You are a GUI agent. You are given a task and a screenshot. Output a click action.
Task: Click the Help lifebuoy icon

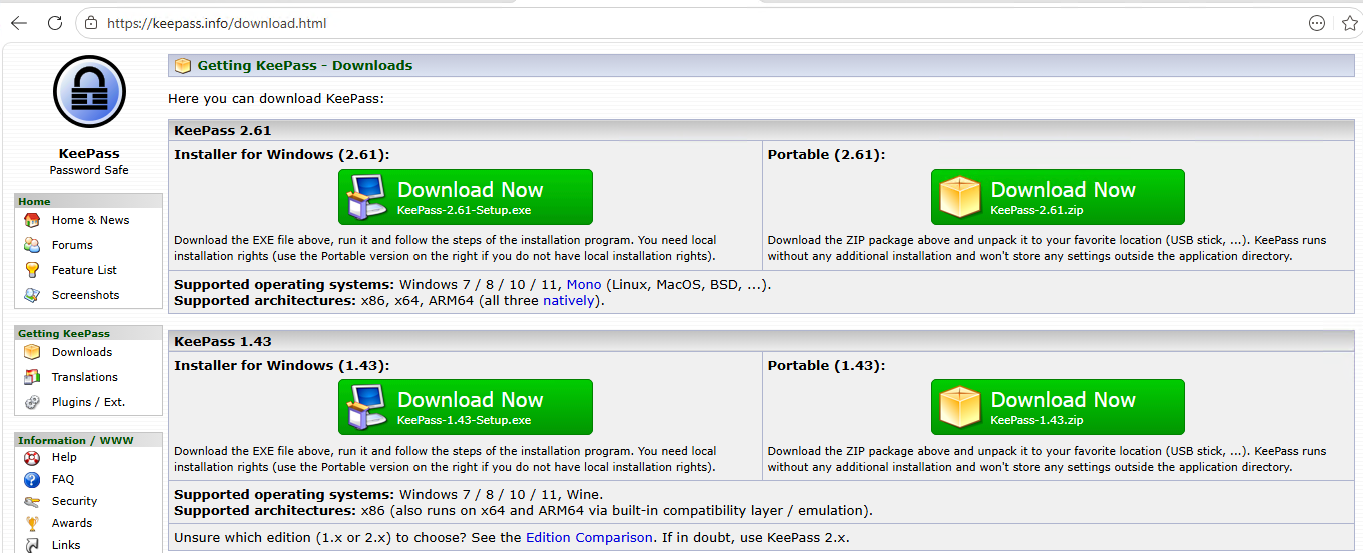point(32,457)
